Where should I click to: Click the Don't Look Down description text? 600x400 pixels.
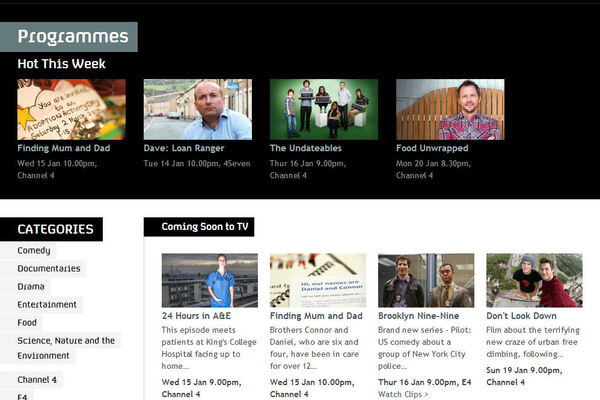tap(533, 342)
